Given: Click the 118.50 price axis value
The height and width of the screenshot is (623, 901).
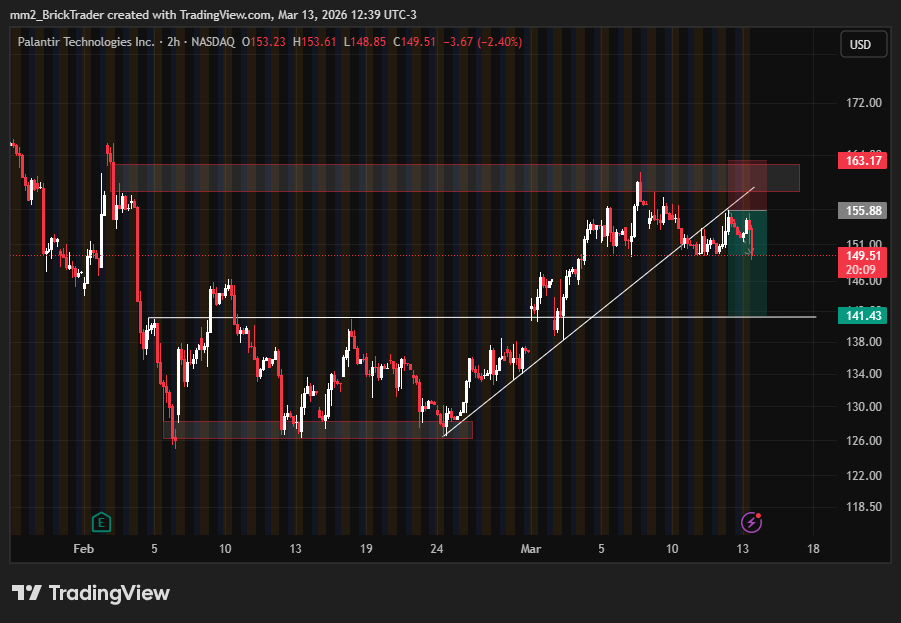Looking at the screenshot, I should click(x=864, y=506).
